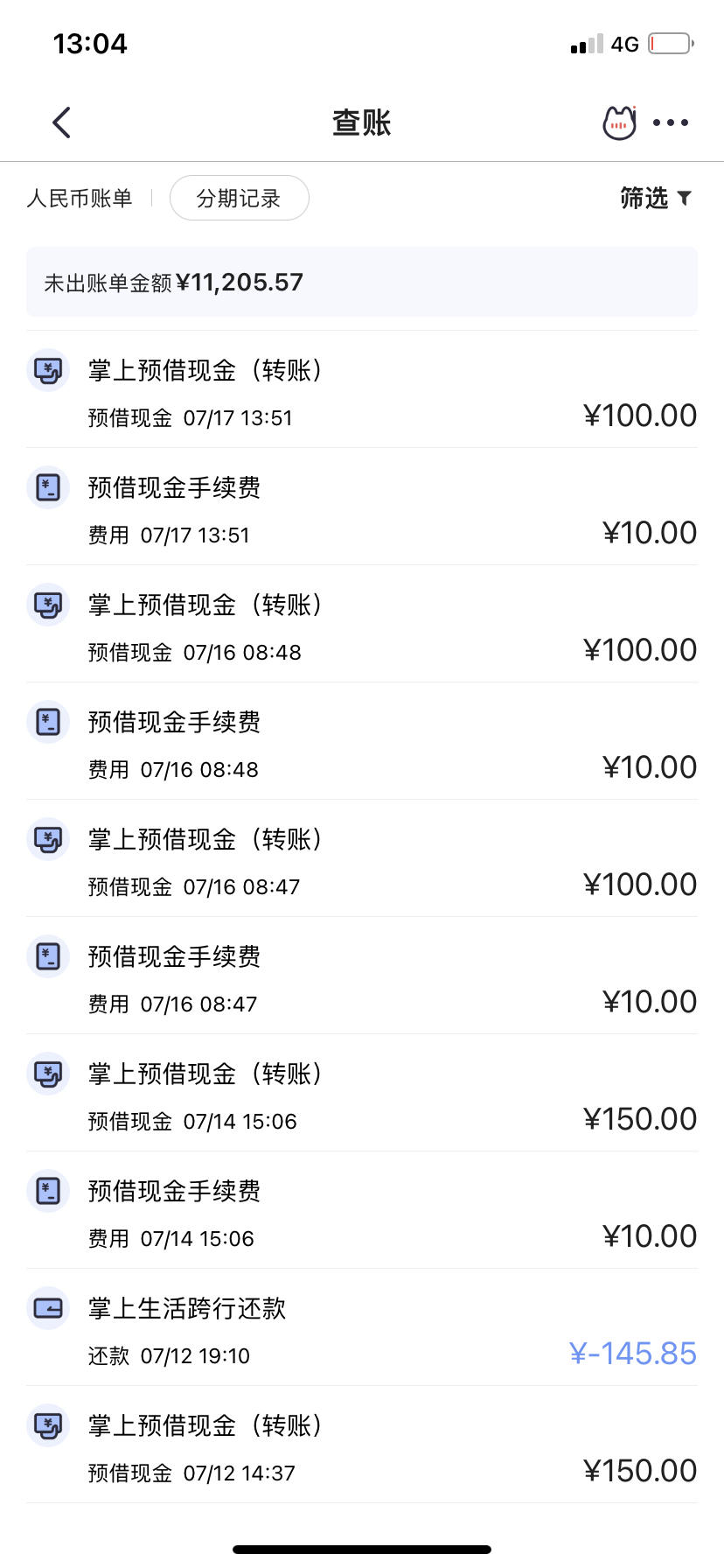724x1568 pixels.
Task: Tap the repayment card icon for 07/12 19:10
Action: tap(48, 1308)
